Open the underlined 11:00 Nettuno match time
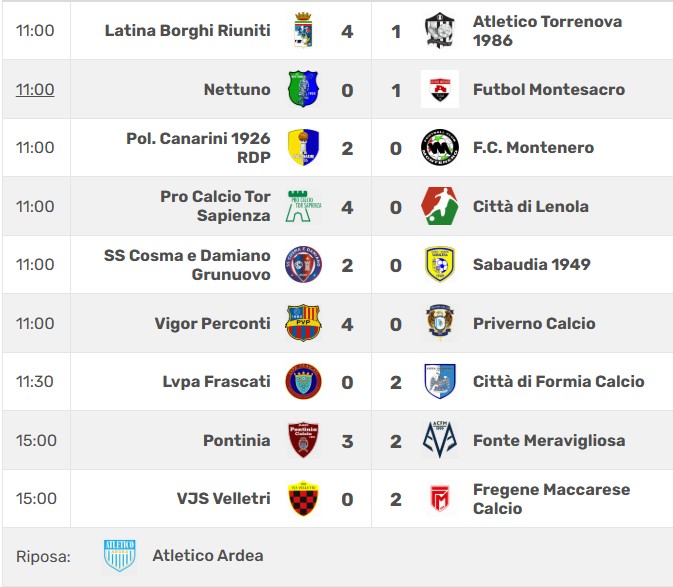 (35, 89)
